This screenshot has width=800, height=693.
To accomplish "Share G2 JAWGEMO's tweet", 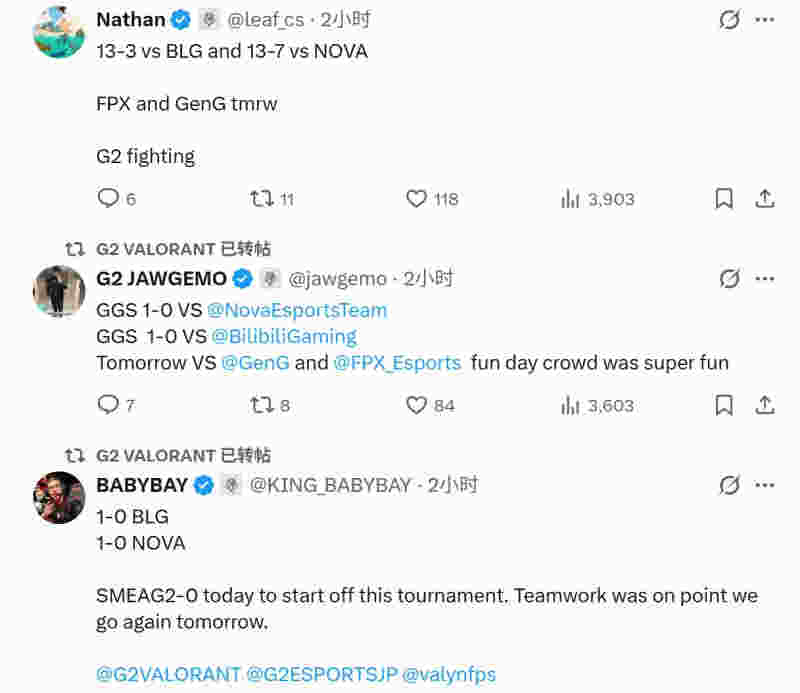I will pyautogui.click(x=765, y=405).
